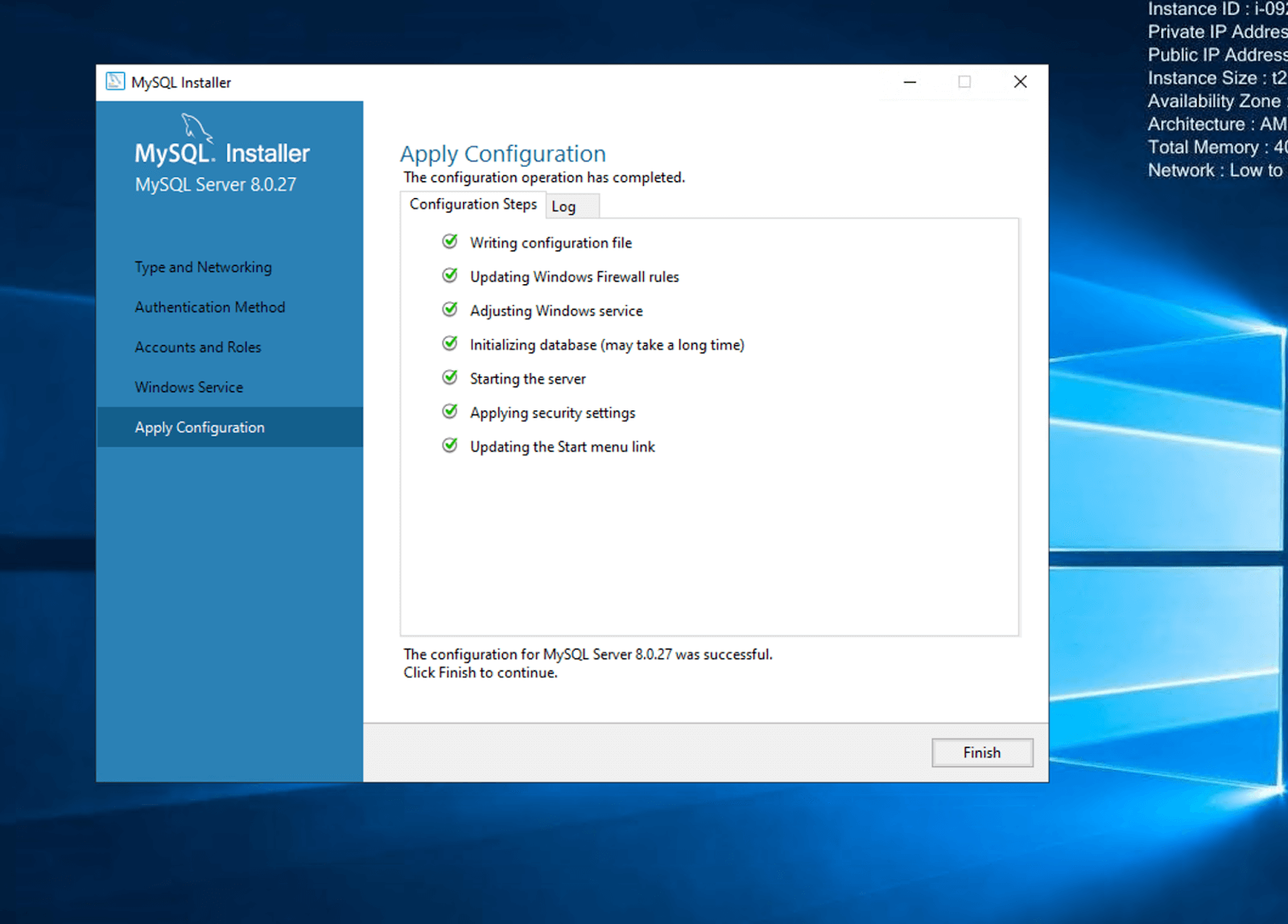The width and height of the screenshot is (1288, 924).
Task: Select the Apply Configuration sidebar step
Action: (x=199, y=427)
